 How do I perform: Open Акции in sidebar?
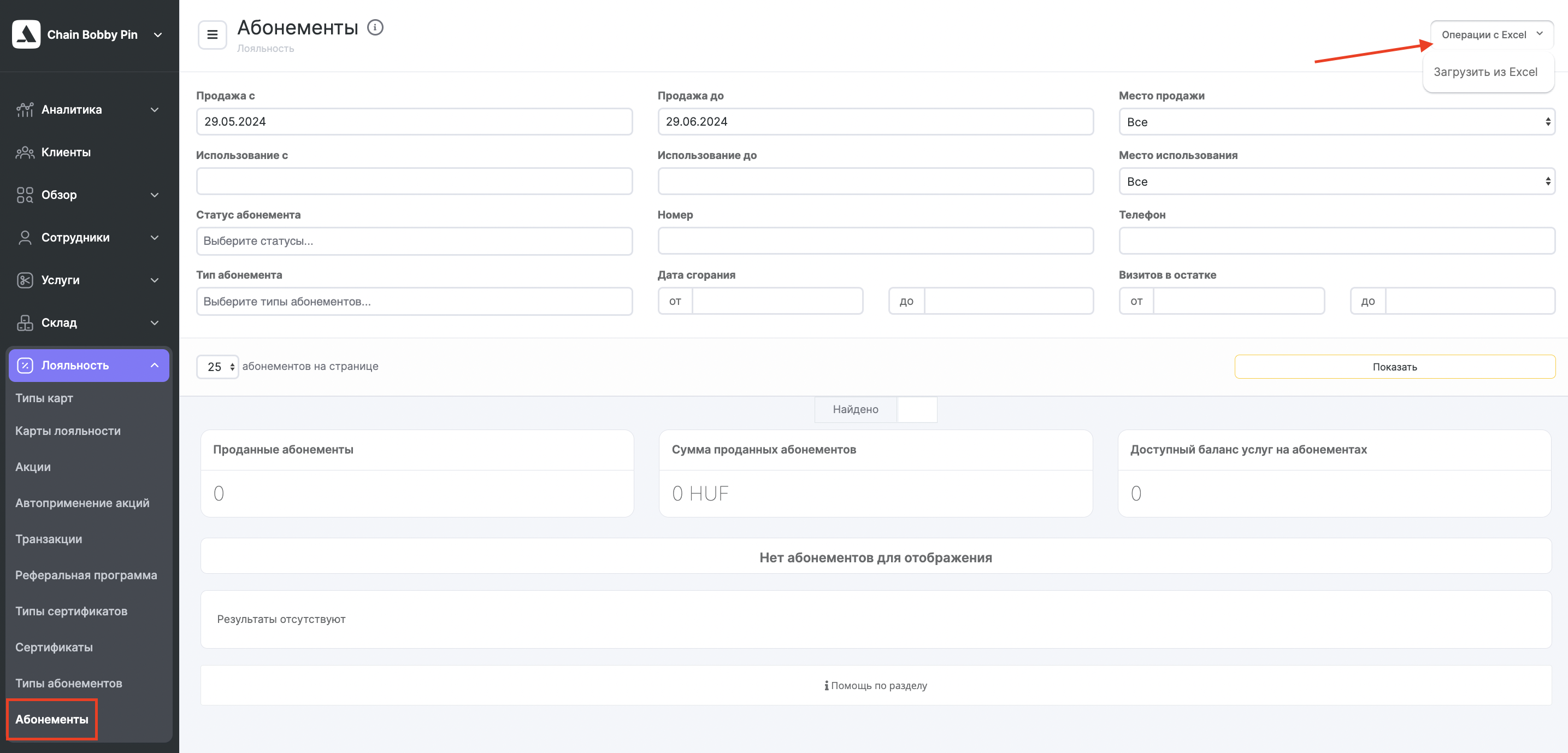33,467
